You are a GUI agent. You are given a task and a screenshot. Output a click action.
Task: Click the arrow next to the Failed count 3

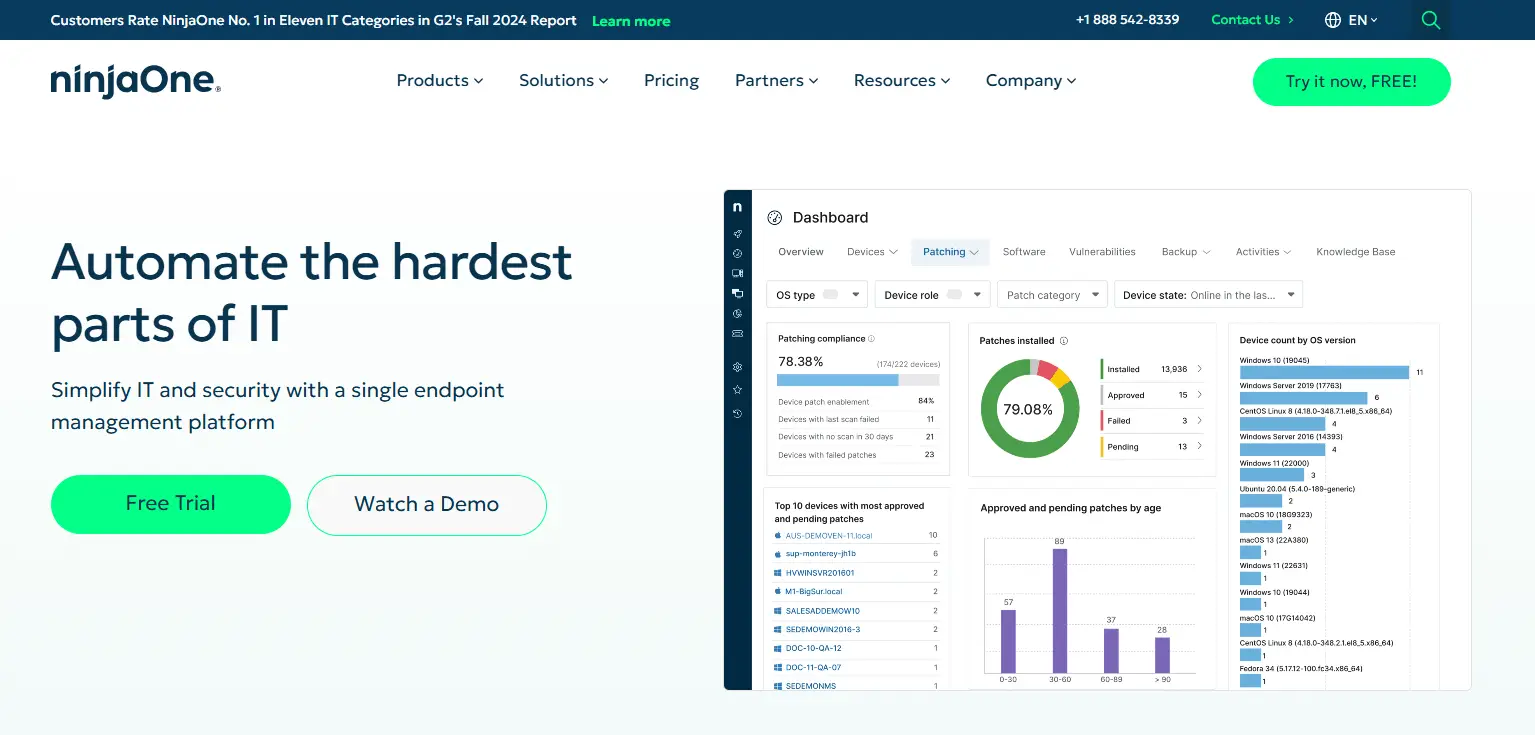pos(1199,421)
